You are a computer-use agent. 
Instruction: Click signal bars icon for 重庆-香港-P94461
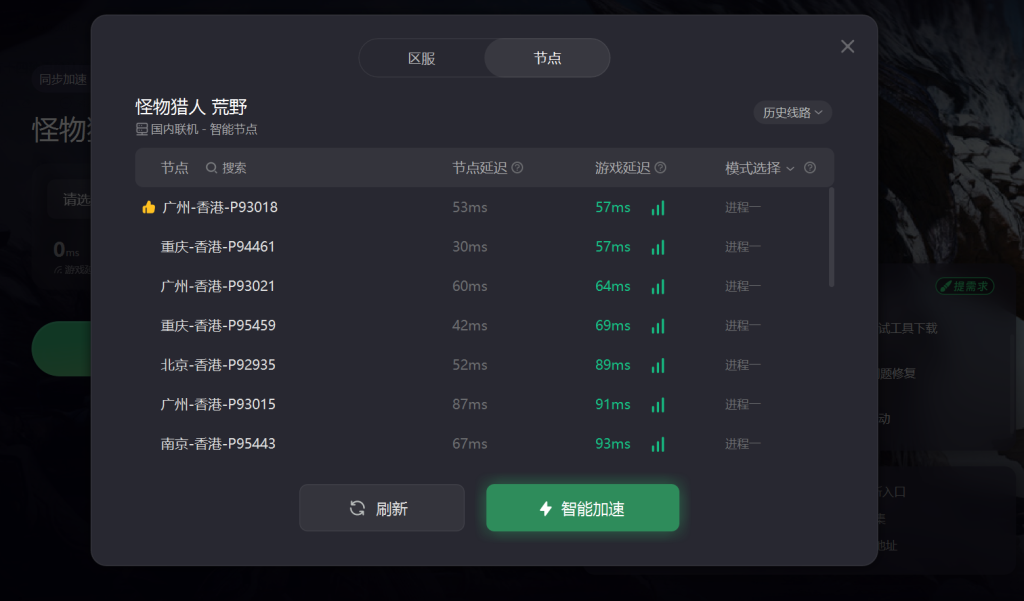tap(658, 248)
